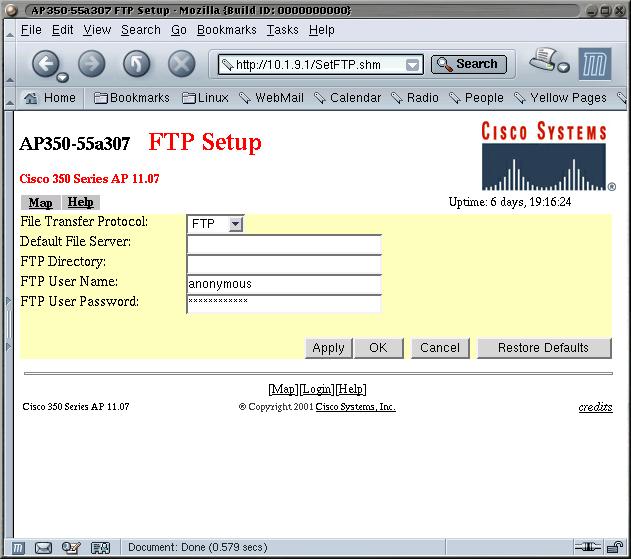Open the credits link
The height and width of the screenshot is (559, 631).
pyautogui.click(x=595, y=407)
